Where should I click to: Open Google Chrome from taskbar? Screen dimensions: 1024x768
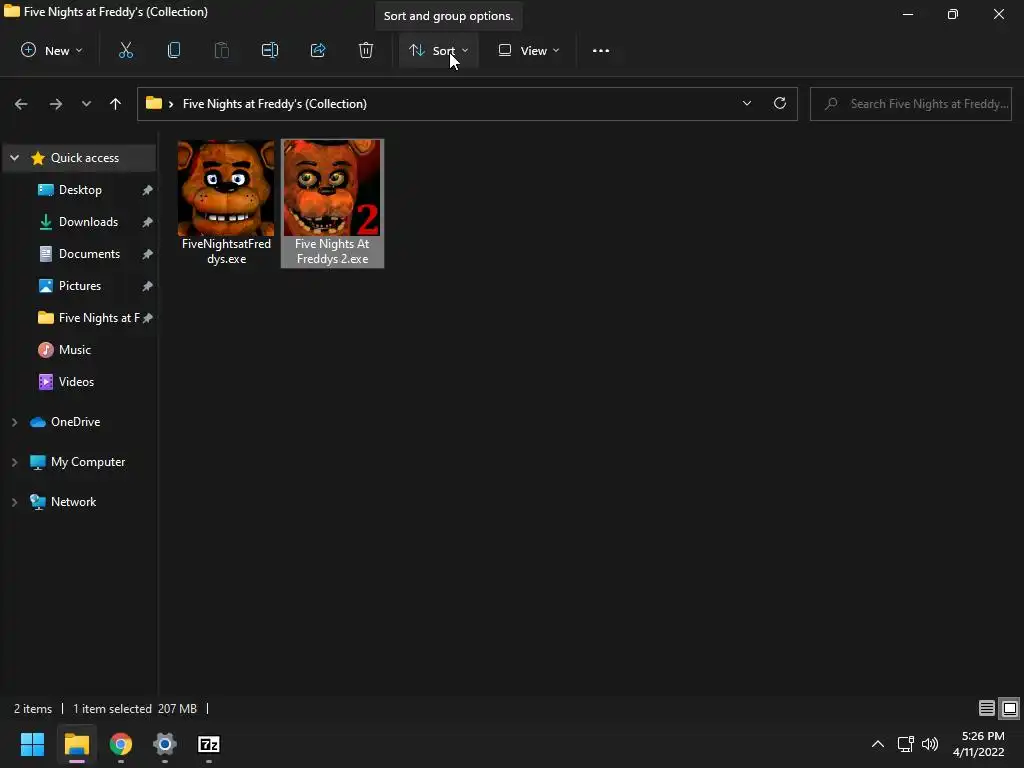pos(121,744)
